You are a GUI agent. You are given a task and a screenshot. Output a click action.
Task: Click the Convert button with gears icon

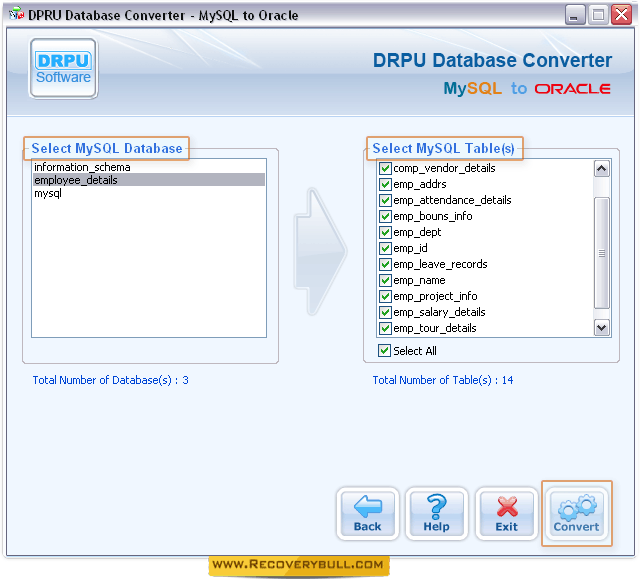coord(576,513)
